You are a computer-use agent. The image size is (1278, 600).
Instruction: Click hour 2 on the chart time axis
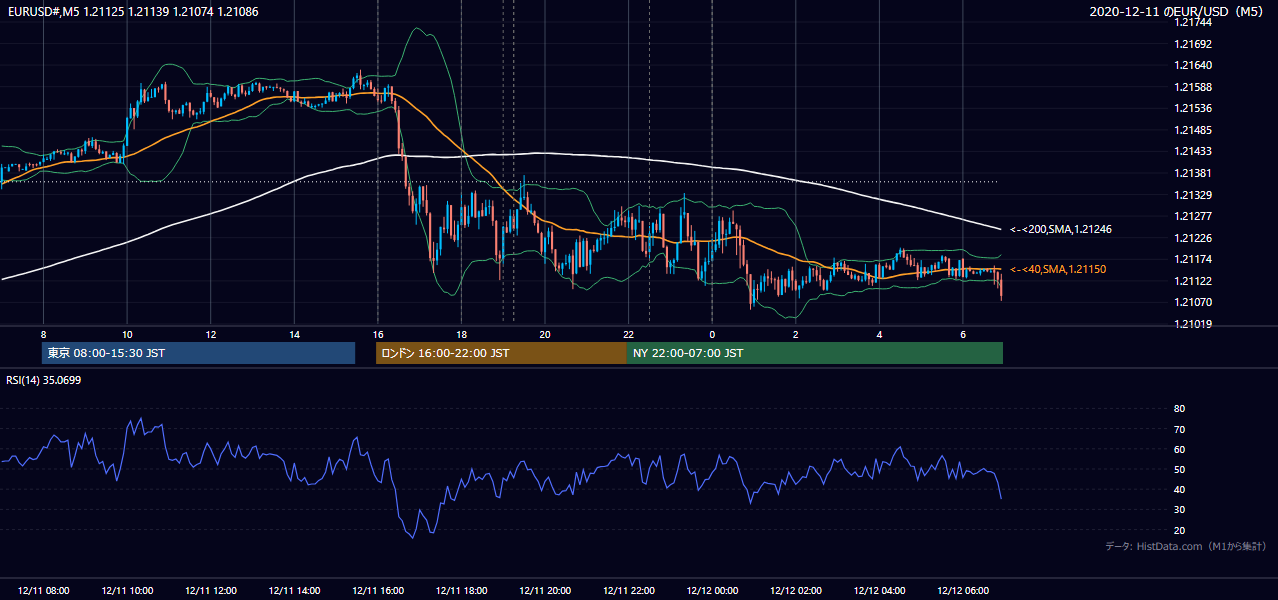795,333
